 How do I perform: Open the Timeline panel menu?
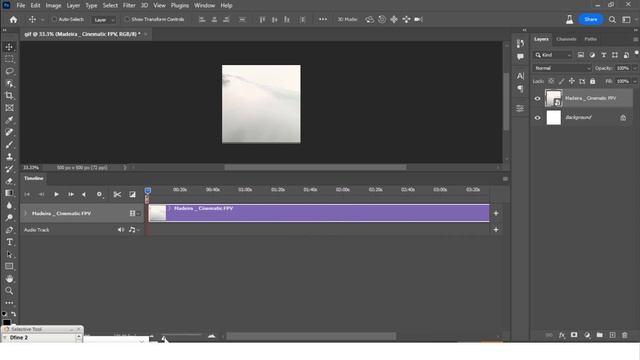click(x=505, y=179)
